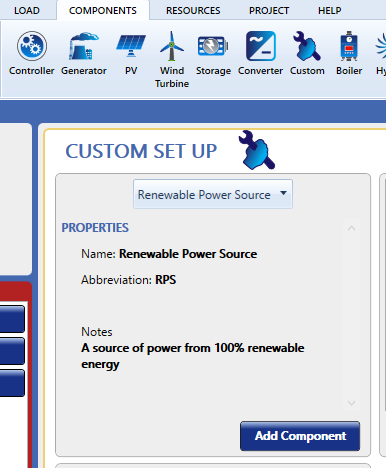Switch to the LOAD tab

tap(27, 11)
